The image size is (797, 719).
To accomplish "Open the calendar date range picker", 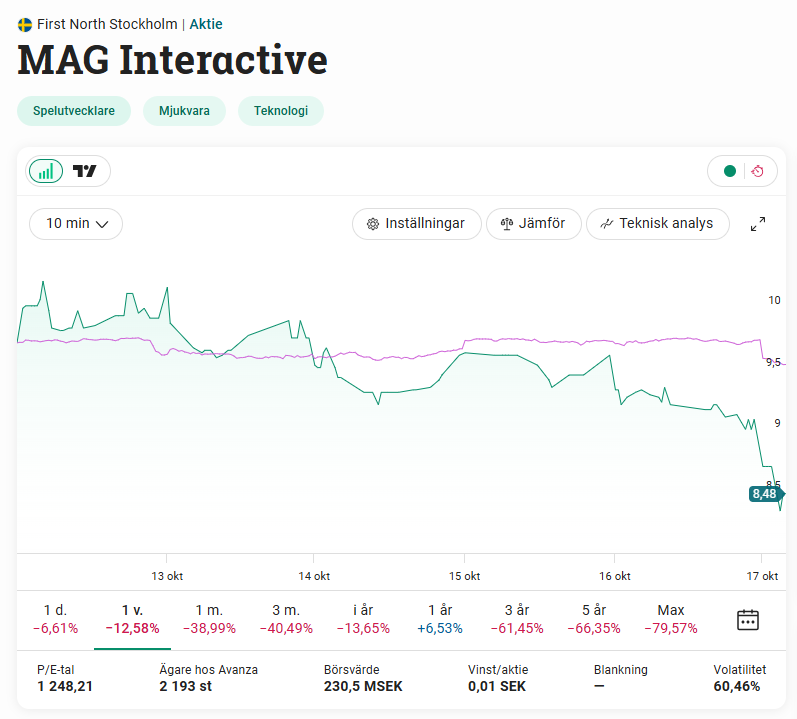I will pyautogui.click(x=748, y=620).
